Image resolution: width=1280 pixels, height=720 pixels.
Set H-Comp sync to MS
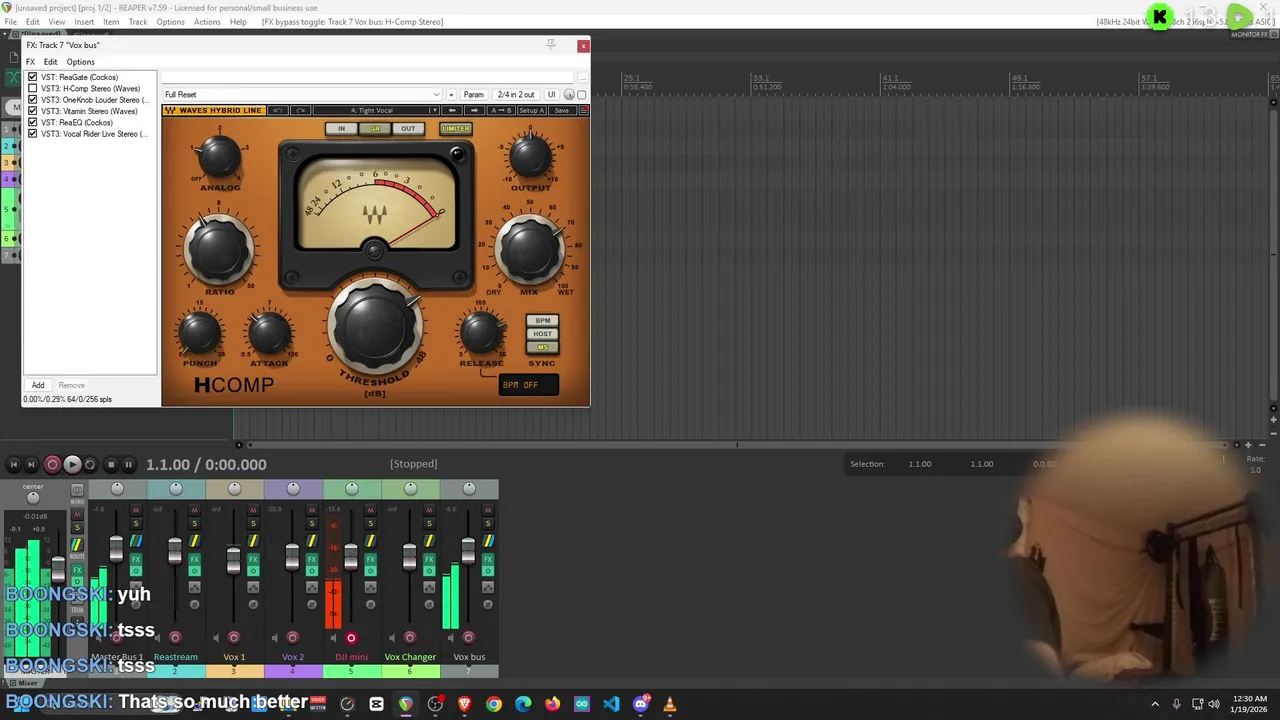[543, 347]
